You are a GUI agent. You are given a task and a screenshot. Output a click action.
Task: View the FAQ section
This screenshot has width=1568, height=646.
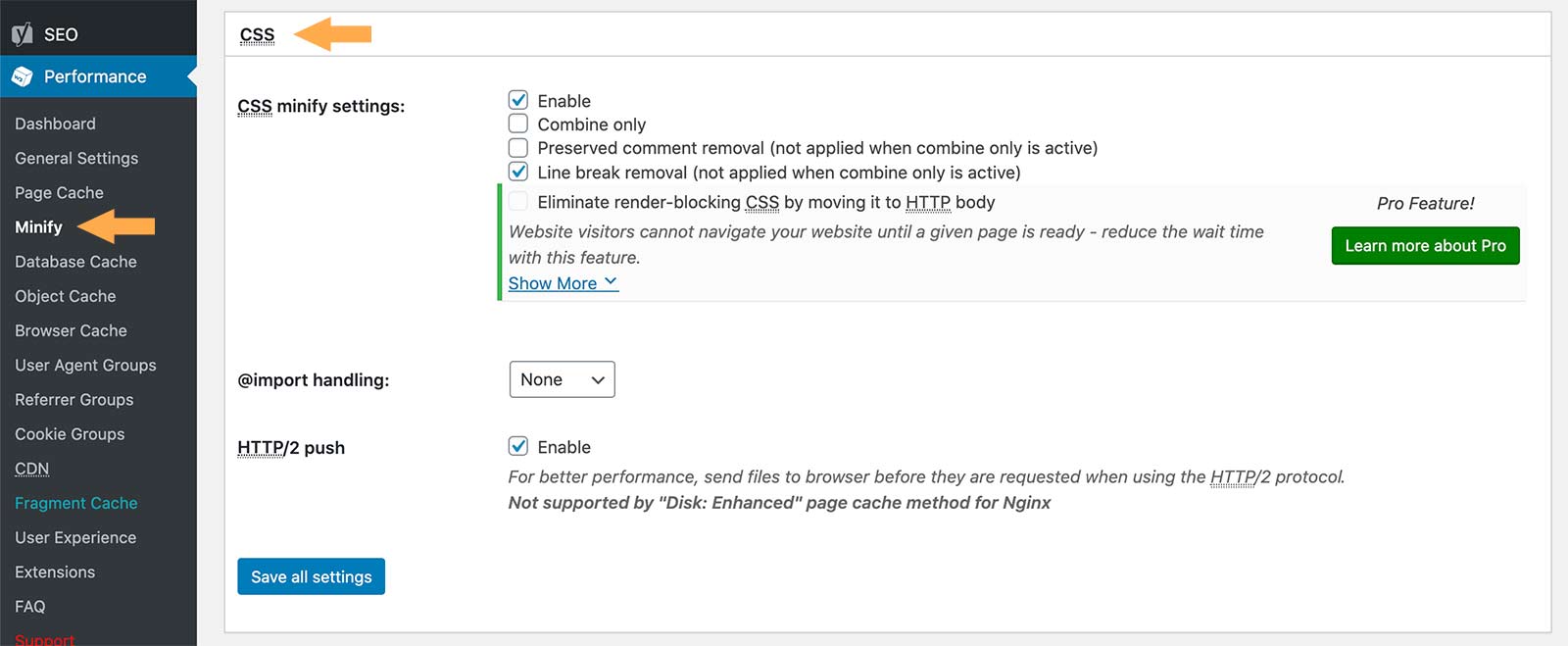[x=29, y=606]
